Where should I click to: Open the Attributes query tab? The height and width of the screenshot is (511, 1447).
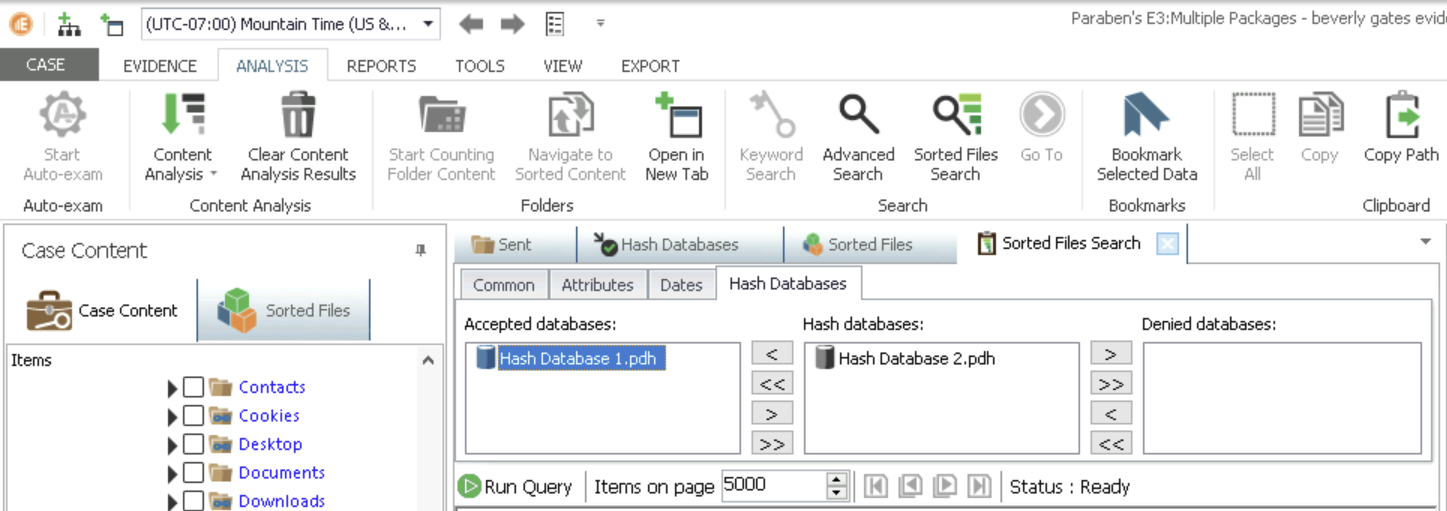(597, 285)
